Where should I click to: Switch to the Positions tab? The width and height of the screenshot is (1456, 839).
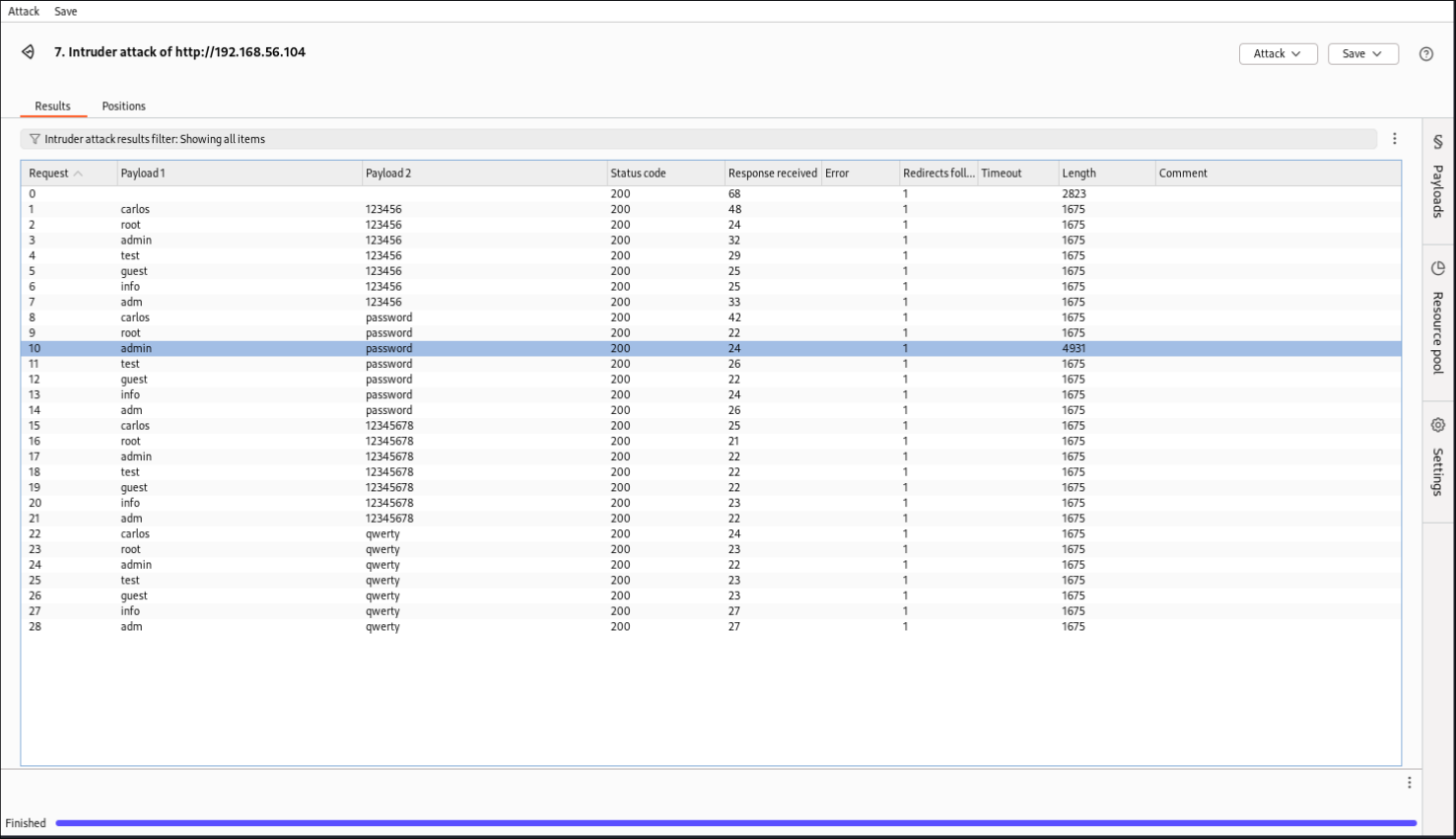(123, 106)
